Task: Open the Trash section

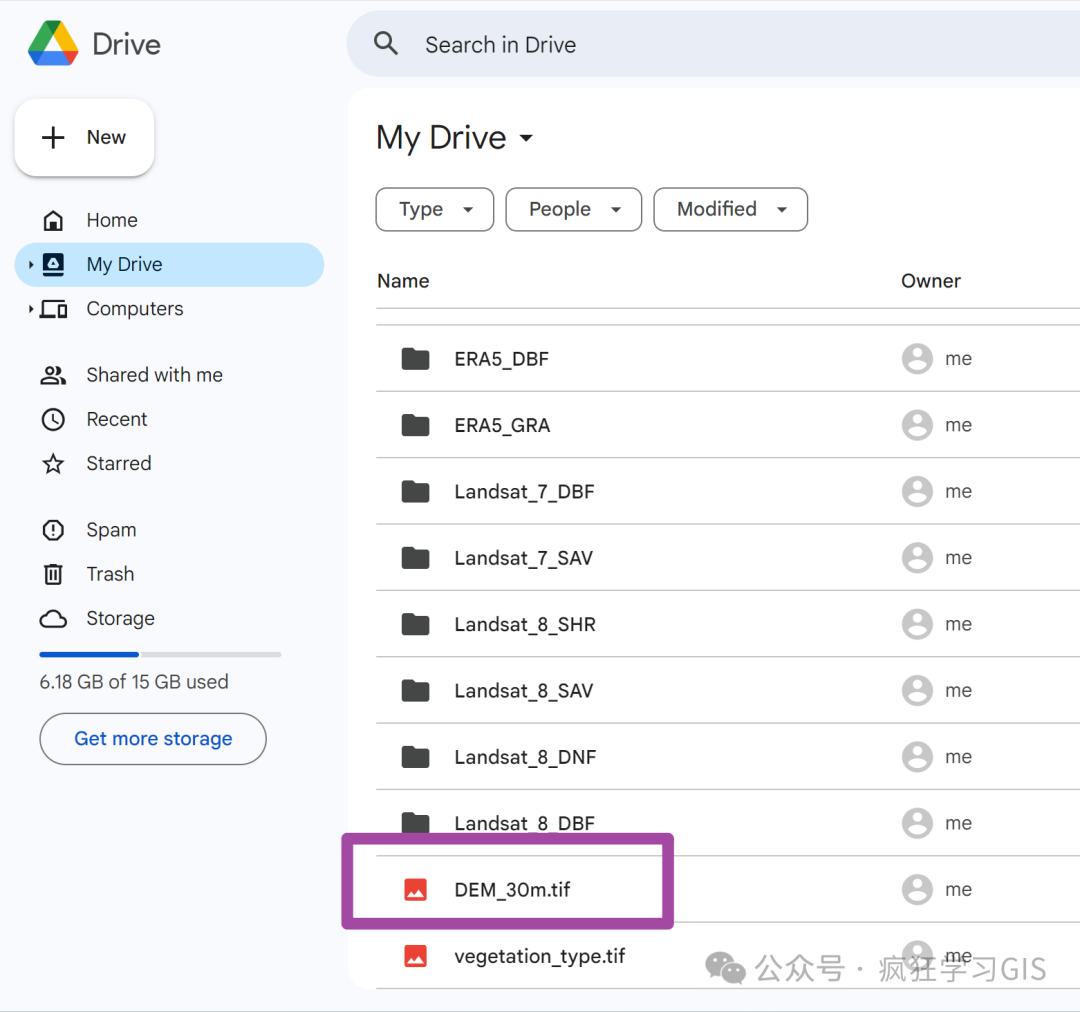Action: tap(110, 574)
